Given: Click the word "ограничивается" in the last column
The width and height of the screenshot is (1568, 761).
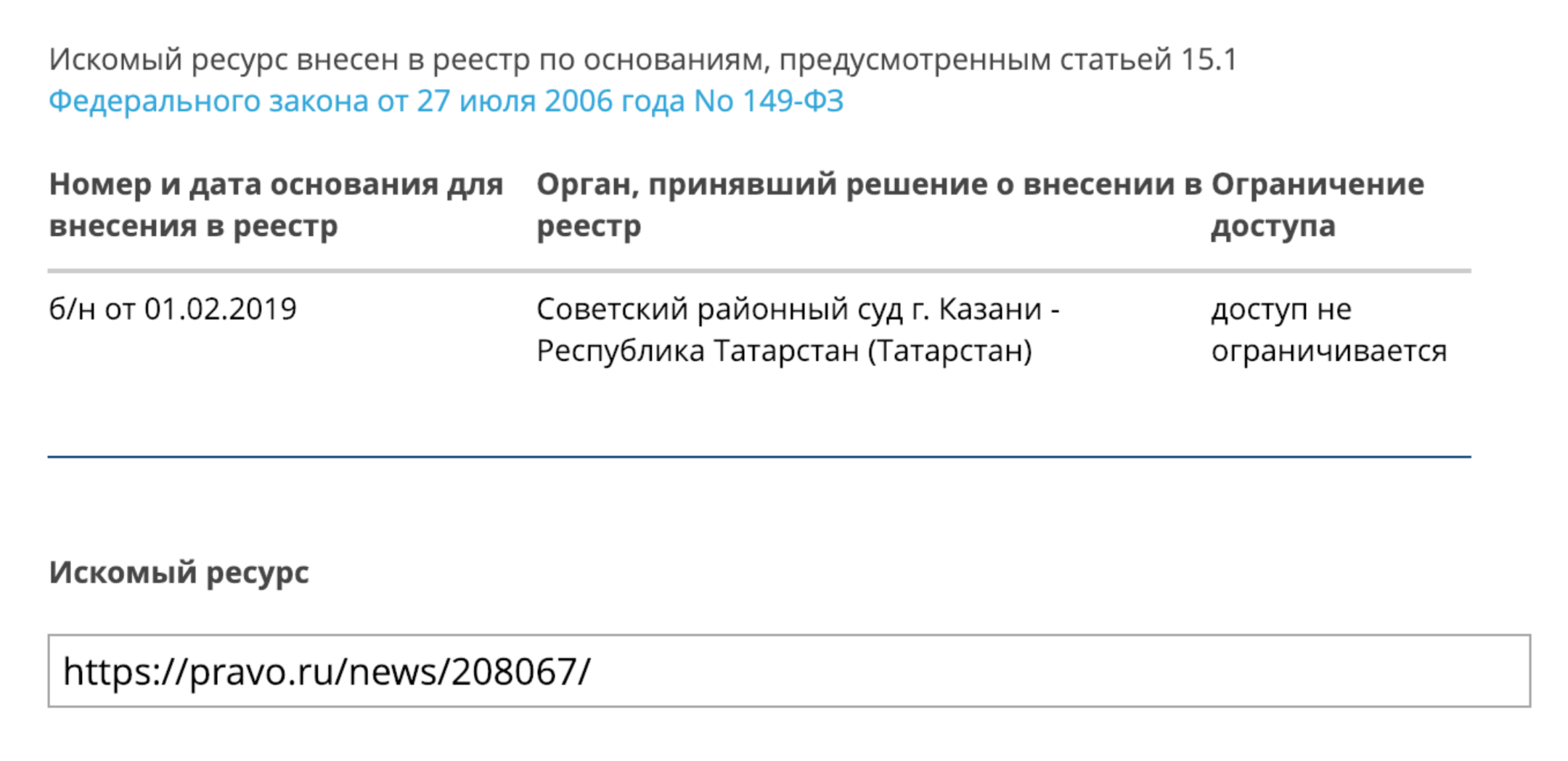Looking at the screenshot, I should (x=1328, y=351).
